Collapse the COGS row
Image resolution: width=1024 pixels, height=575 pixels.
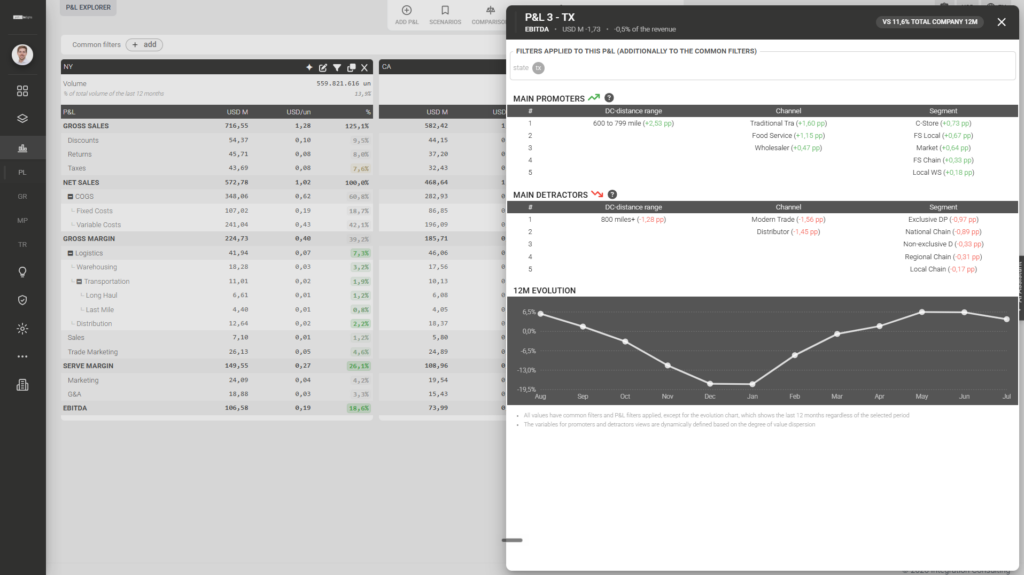(x=70, y=197)
